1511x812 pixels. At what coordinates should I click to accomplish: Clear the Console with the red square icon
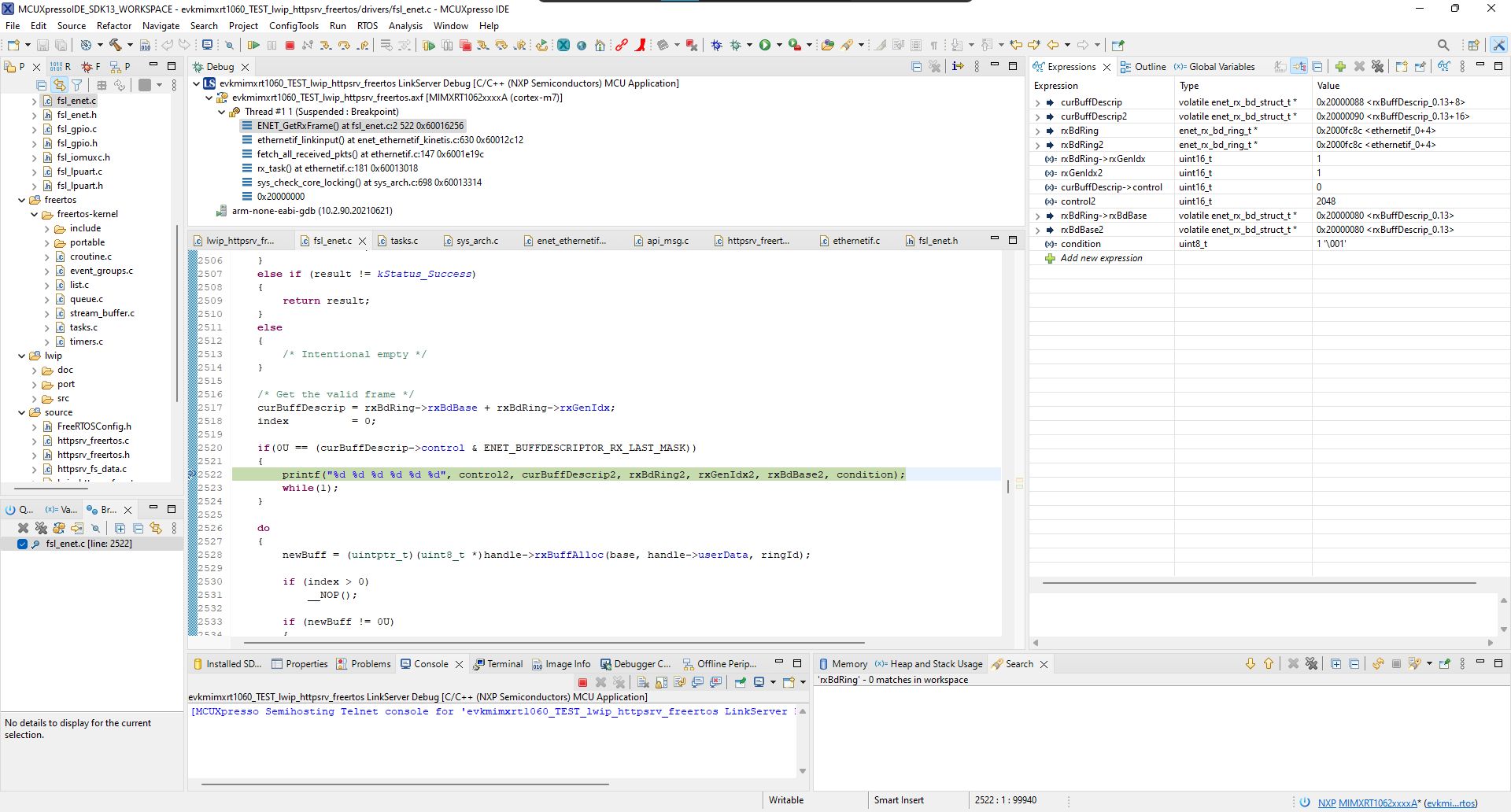583,681
